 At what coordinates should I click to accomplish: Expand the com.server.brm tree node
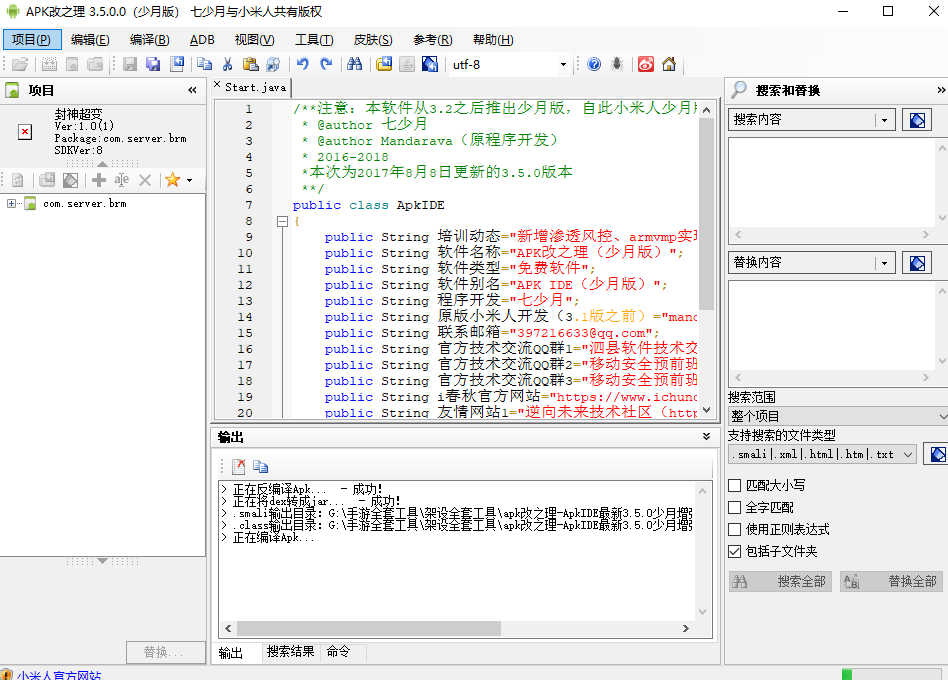tap(11, 204)
